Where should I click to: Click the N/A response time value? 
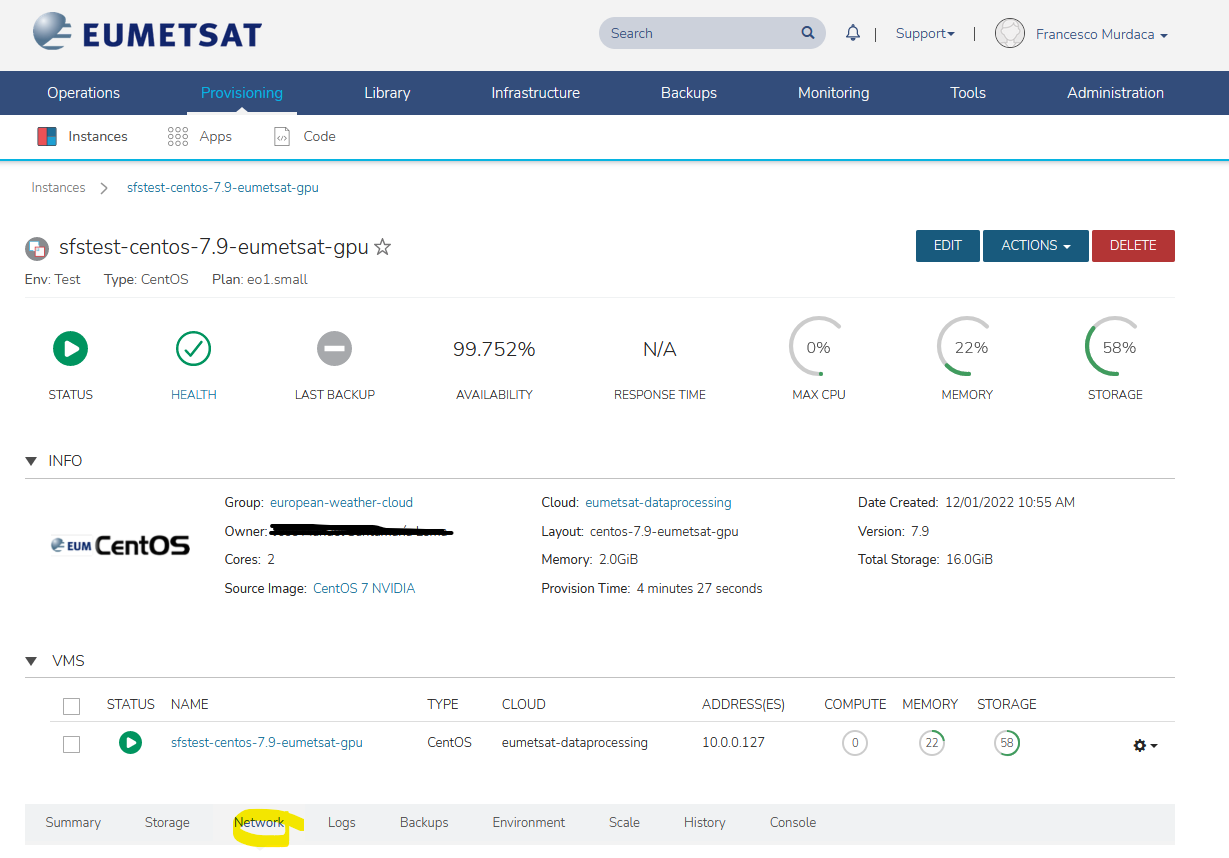pos(659,349)
